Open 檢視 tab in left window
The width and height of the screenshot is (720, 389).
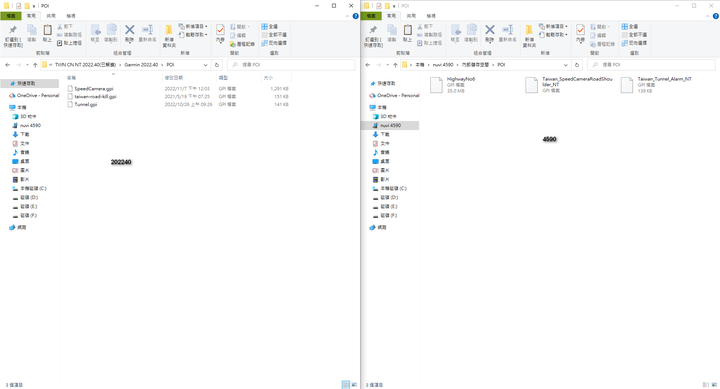coord(71,16)
